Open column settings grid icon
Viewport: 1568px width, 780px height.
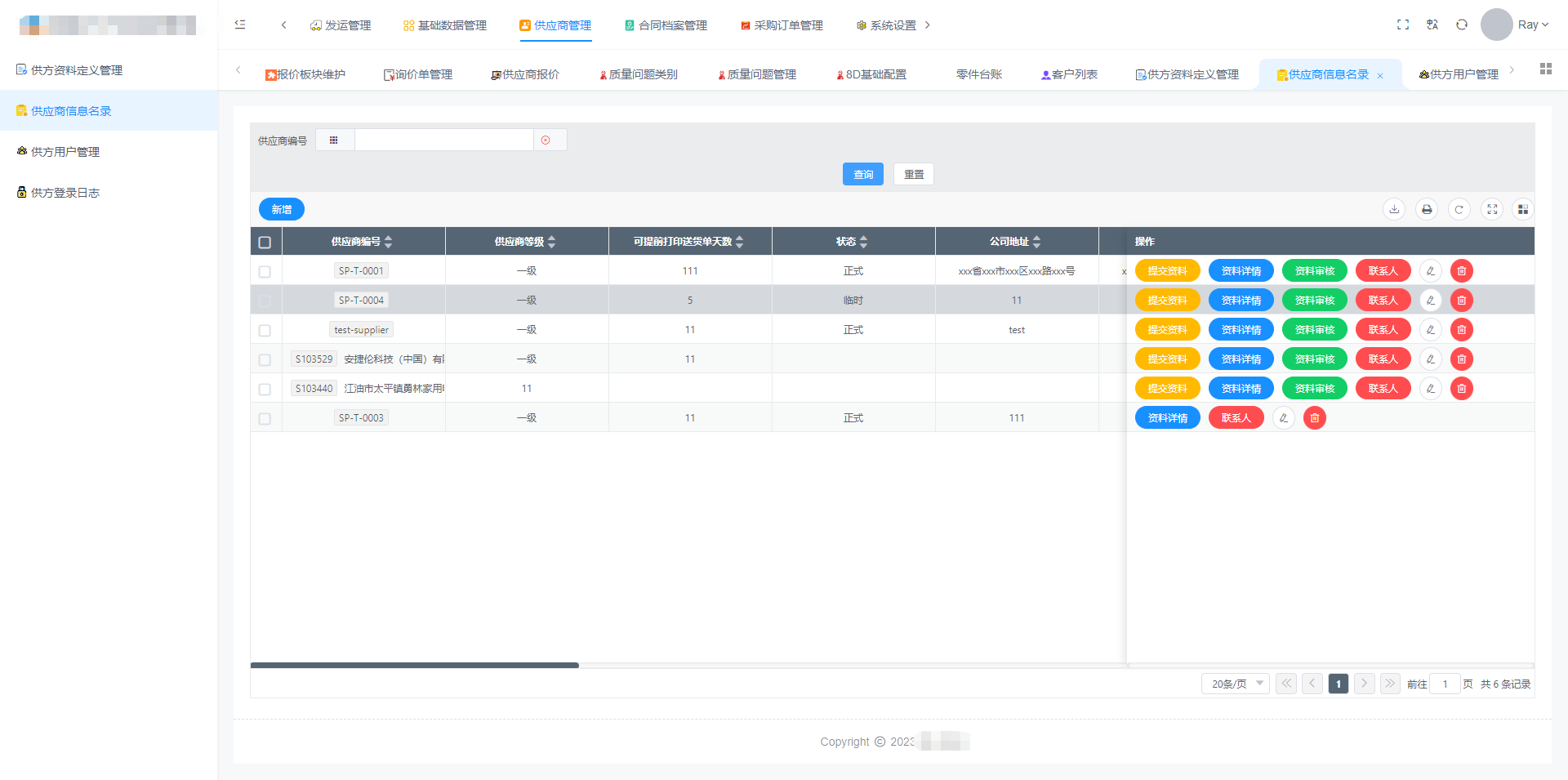tap(1523, 210)
